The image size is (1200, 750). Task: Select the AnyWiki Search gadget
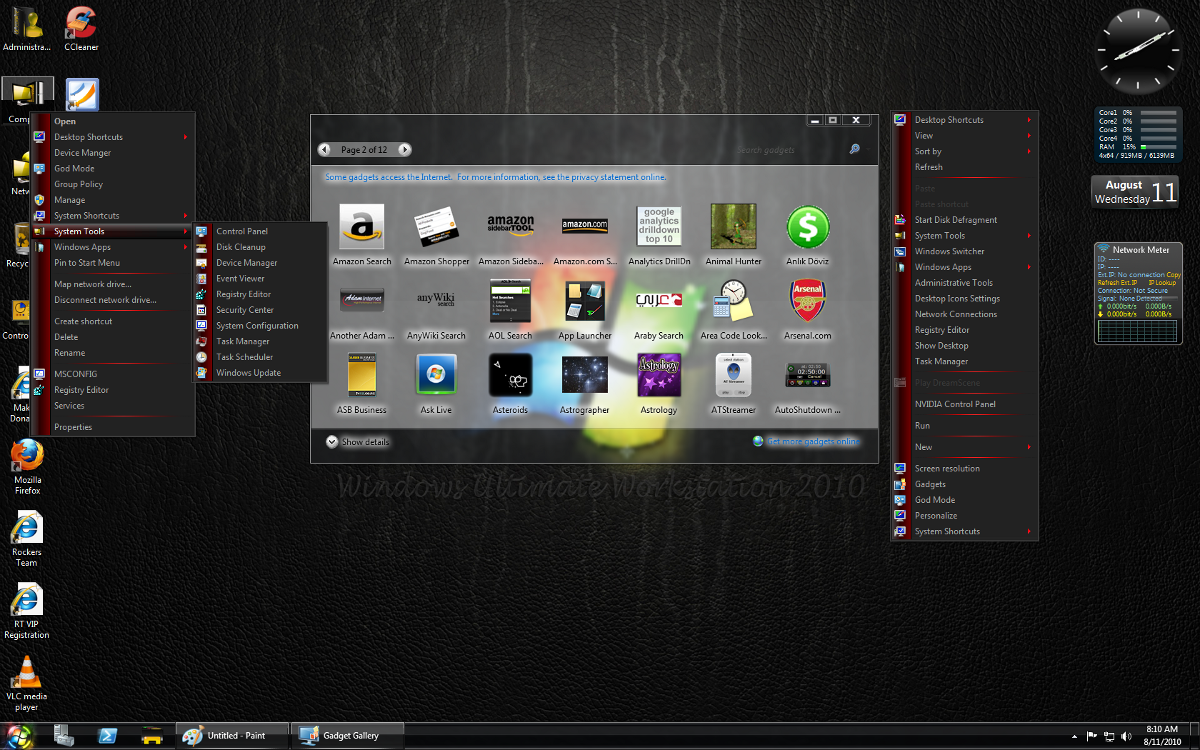click(436, 300)
